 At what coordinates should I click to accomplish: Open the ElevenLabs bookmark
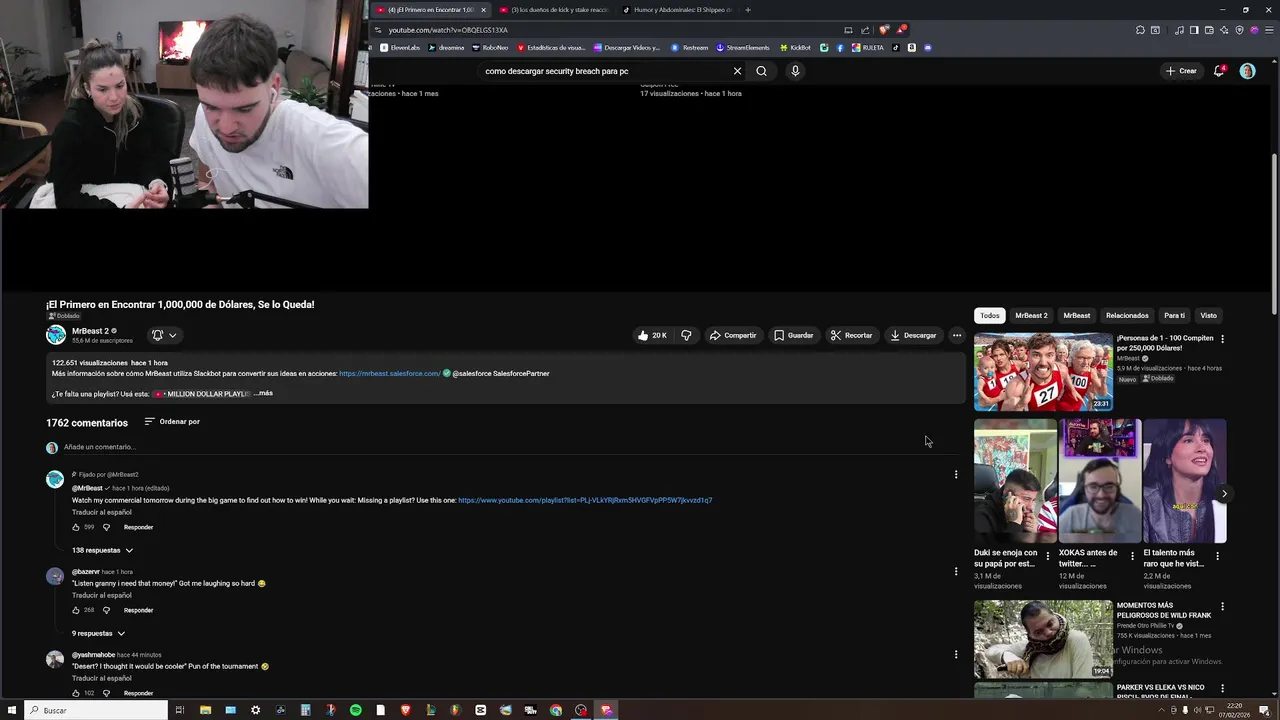[400, 47]
